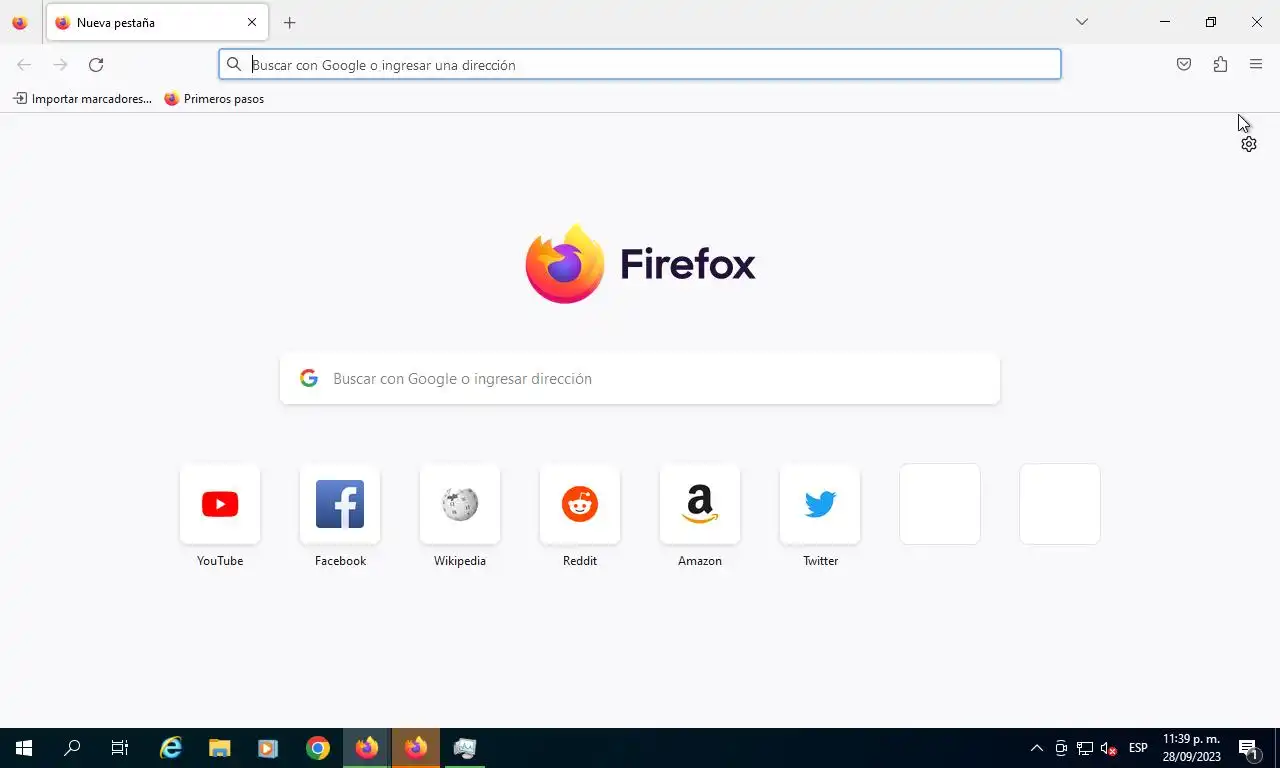This screenshot has height=768, width=1280.
Task: Open ESP language input indicator
Action: point(1138,748)
